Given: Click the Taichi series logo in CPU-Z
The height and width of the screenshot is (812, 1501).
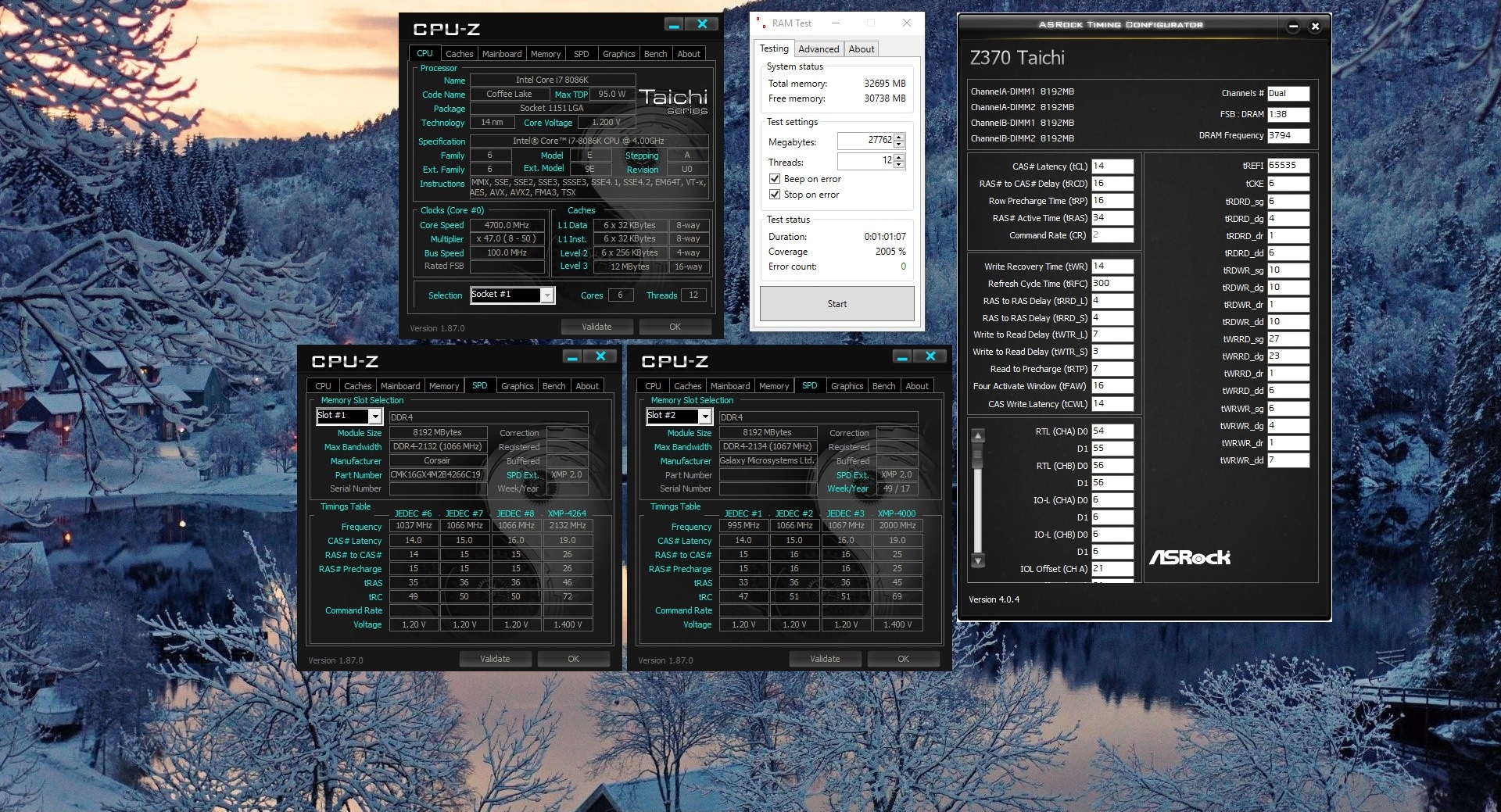Looking at the screenshot, I should point(673,102).
